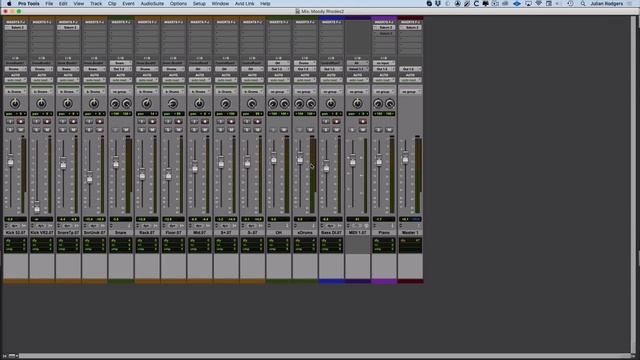Viewport: 640px width, 360px height.
Task: Open Master 1 output selector
Action: click(x=410, y=69)
